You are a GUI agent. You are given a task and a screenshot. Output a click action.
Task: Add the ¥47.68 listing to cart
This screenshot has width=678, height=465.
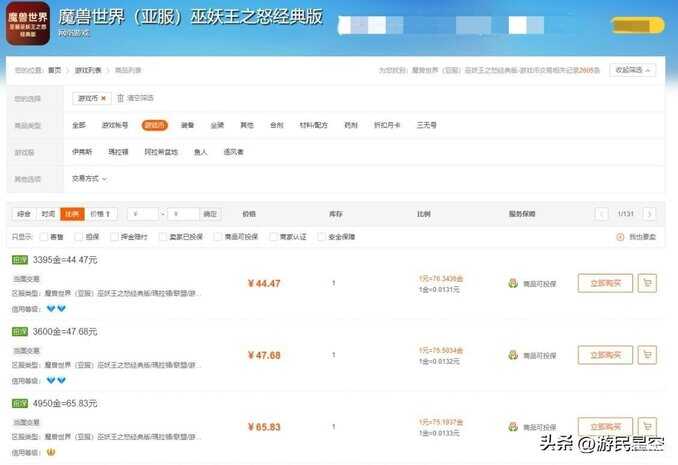[647, 355]
